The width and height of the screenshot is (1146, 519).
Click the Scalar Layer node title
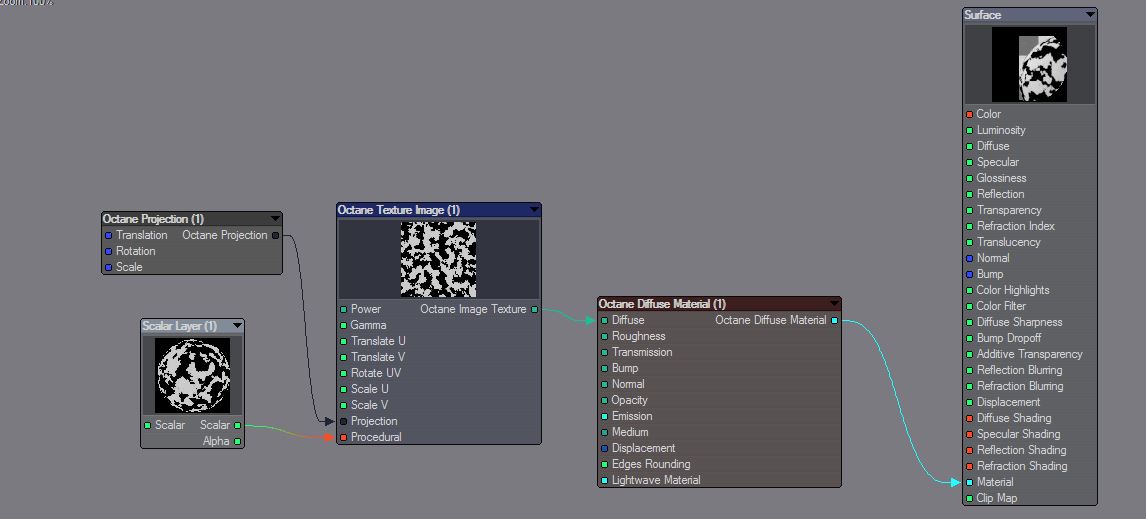pyautogui.click(x=179, y=326)
